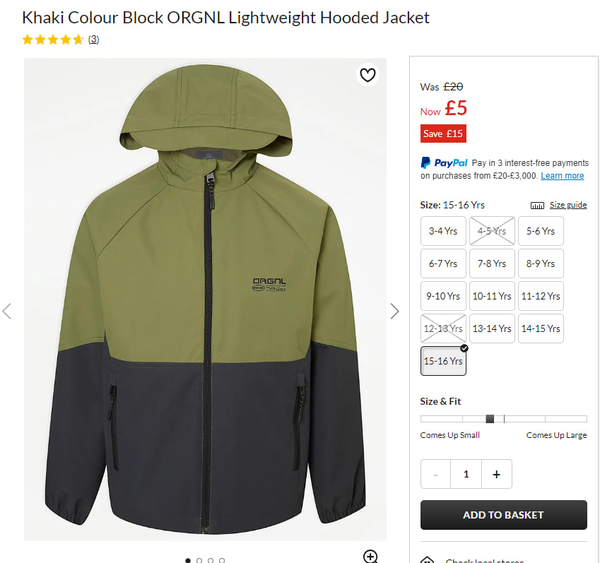
Task: Increase quantity with plus button
Action: tap(496, 474)
